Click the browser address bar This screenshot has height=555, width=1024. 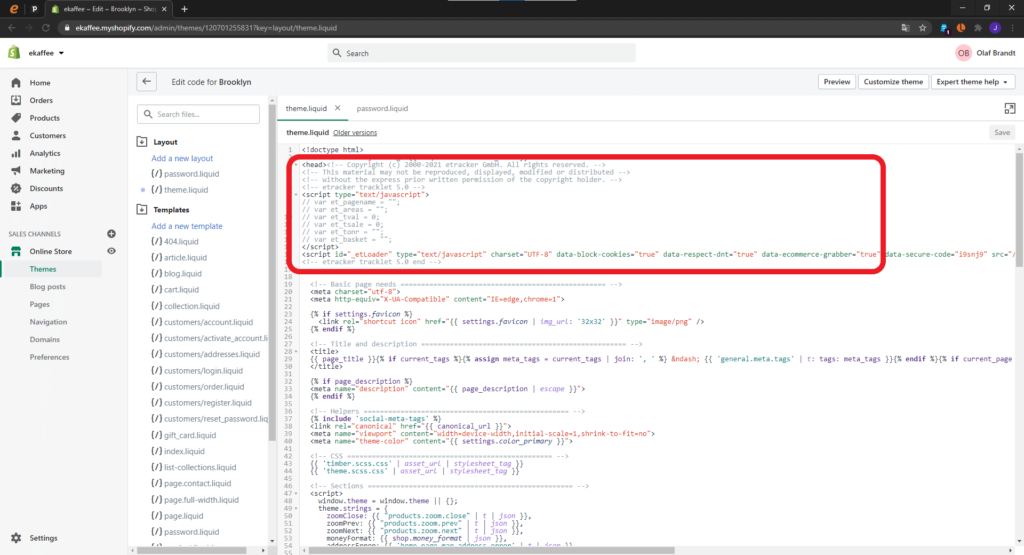click(480, 28)
